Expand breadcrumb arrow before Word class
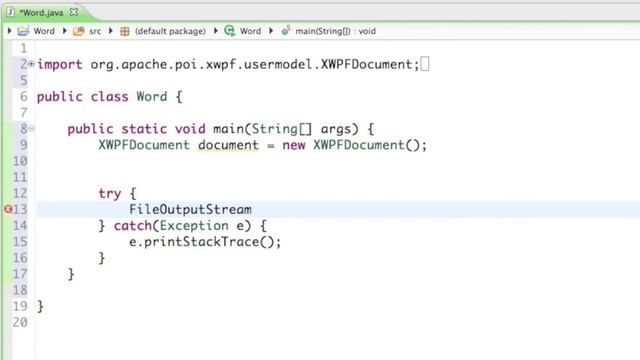The width and height of the screenshot is (640, 360). pyautogui.click(x=216, y=31)
